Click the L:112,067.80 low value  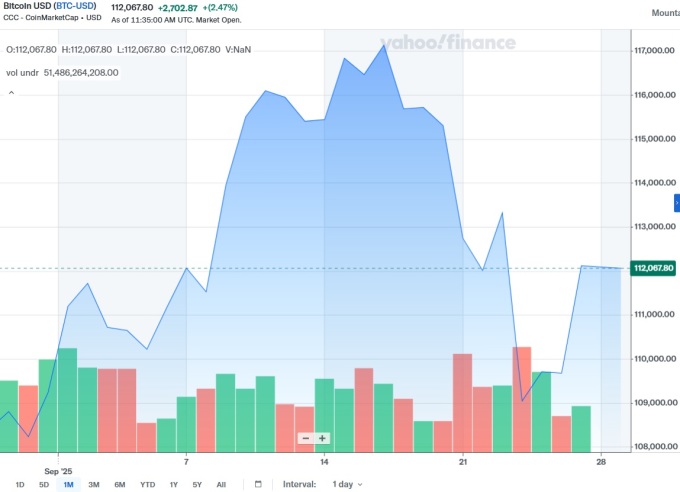click(x=141, y=49)
